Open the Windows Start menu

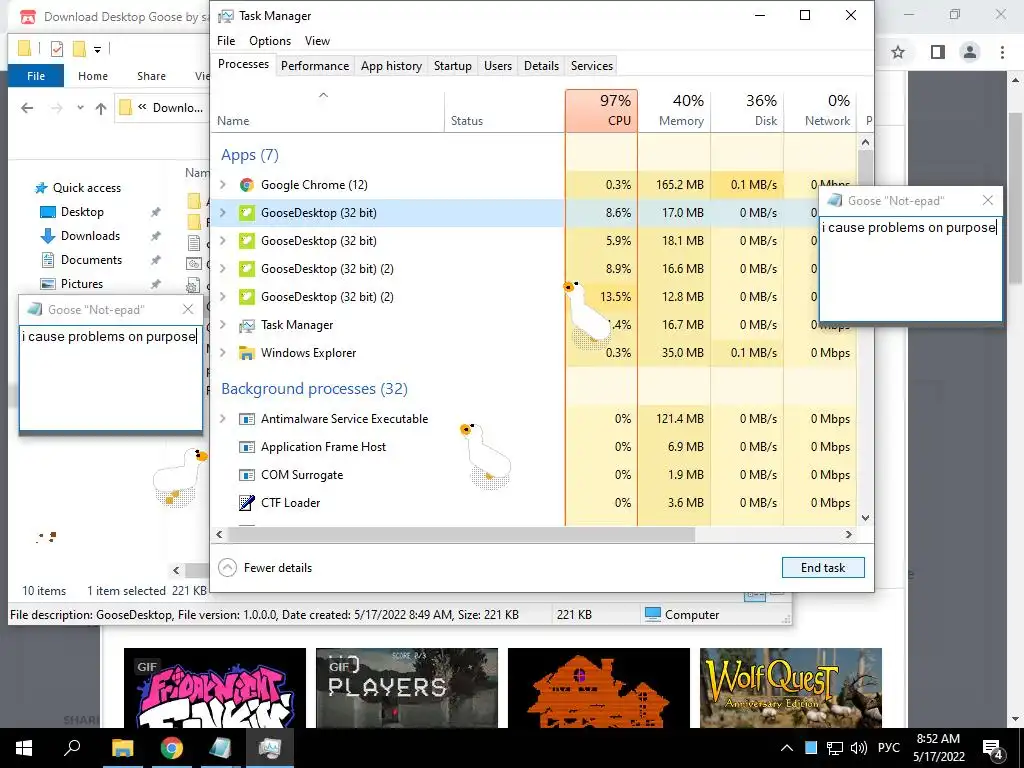(x=24, y=748)
